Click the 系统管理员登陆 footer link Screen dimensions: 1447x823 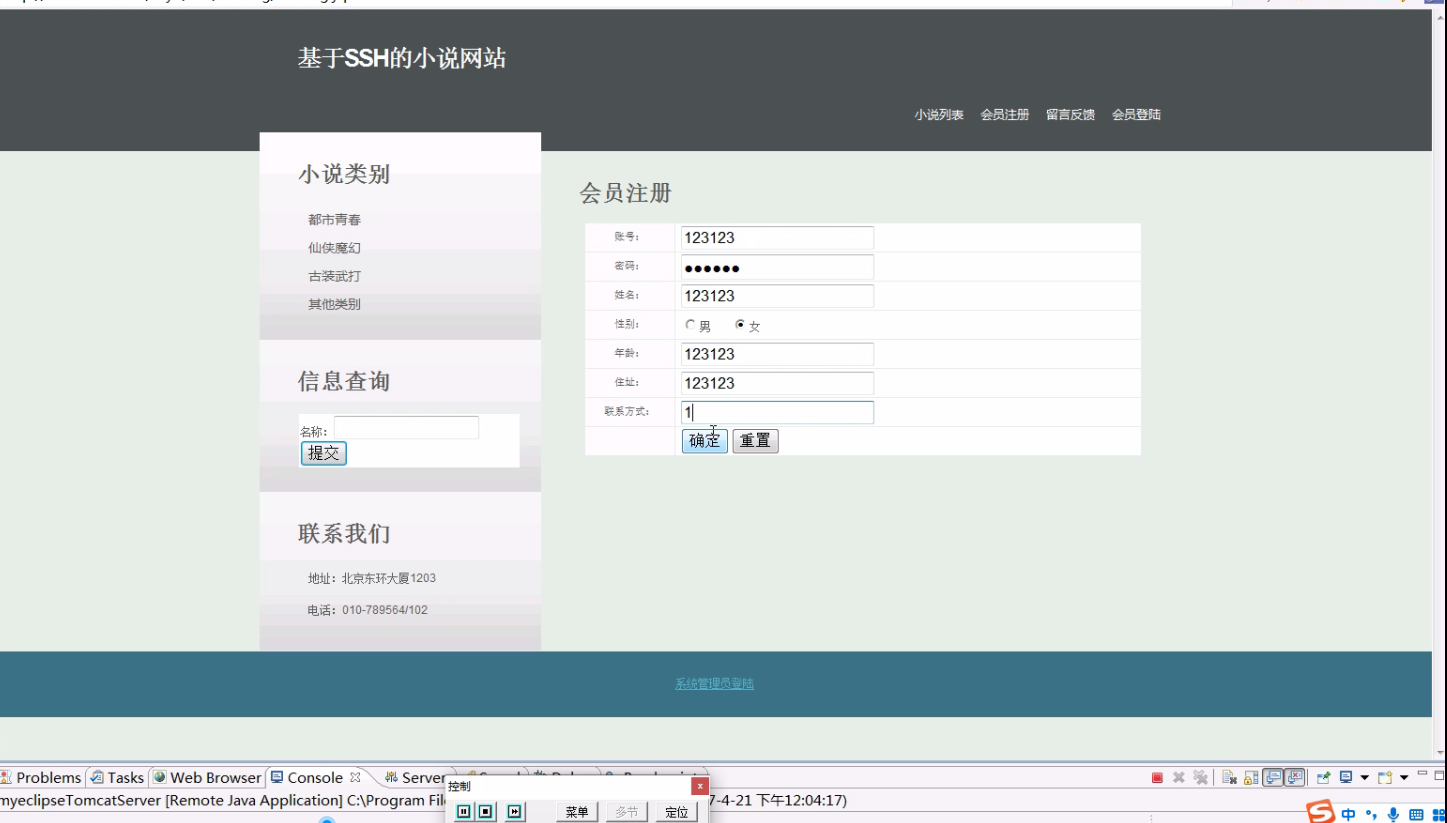click(x=714, y=684)
